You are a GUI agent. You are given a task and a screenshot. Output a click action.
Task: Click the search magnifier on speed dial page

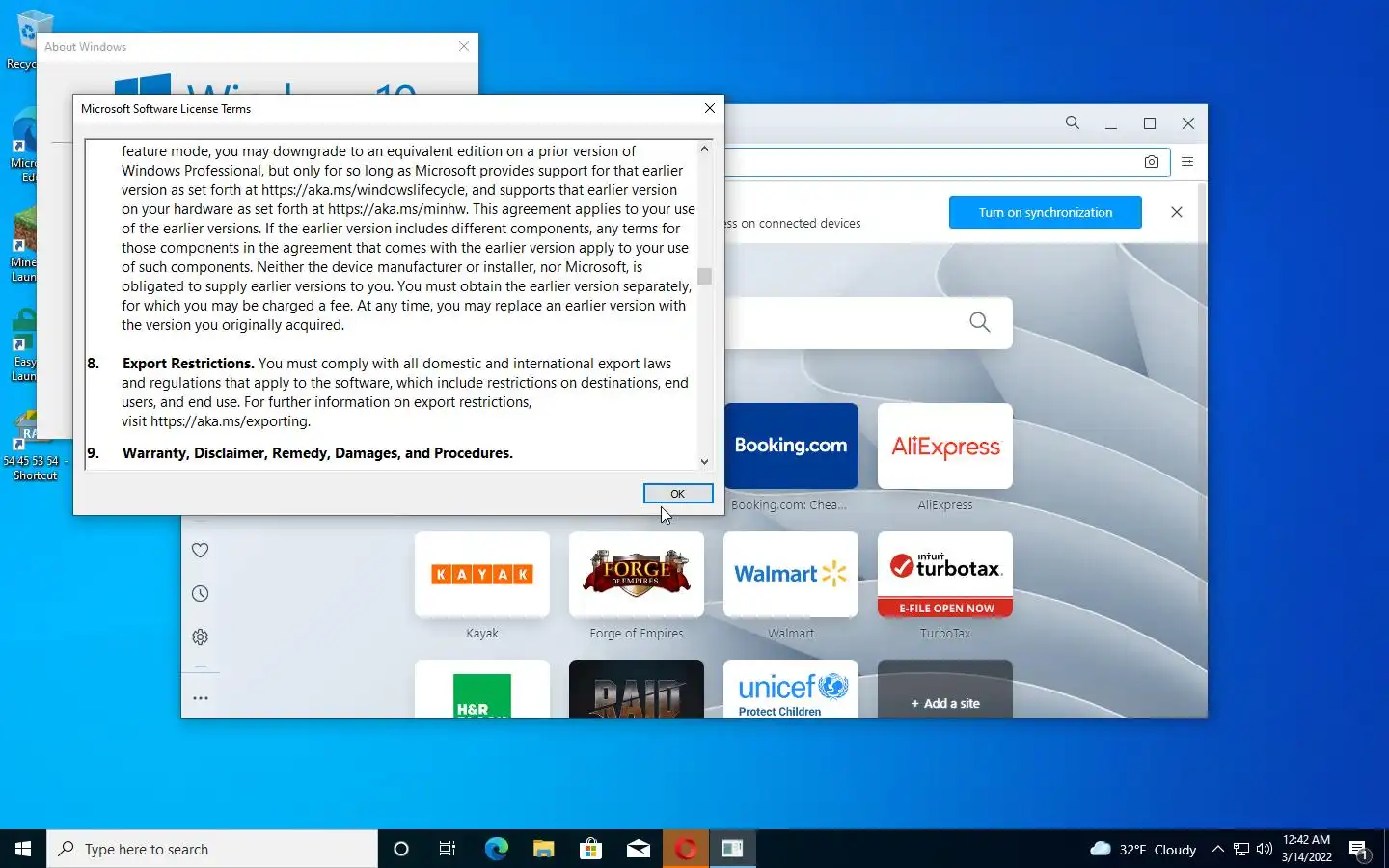(980, 322)
